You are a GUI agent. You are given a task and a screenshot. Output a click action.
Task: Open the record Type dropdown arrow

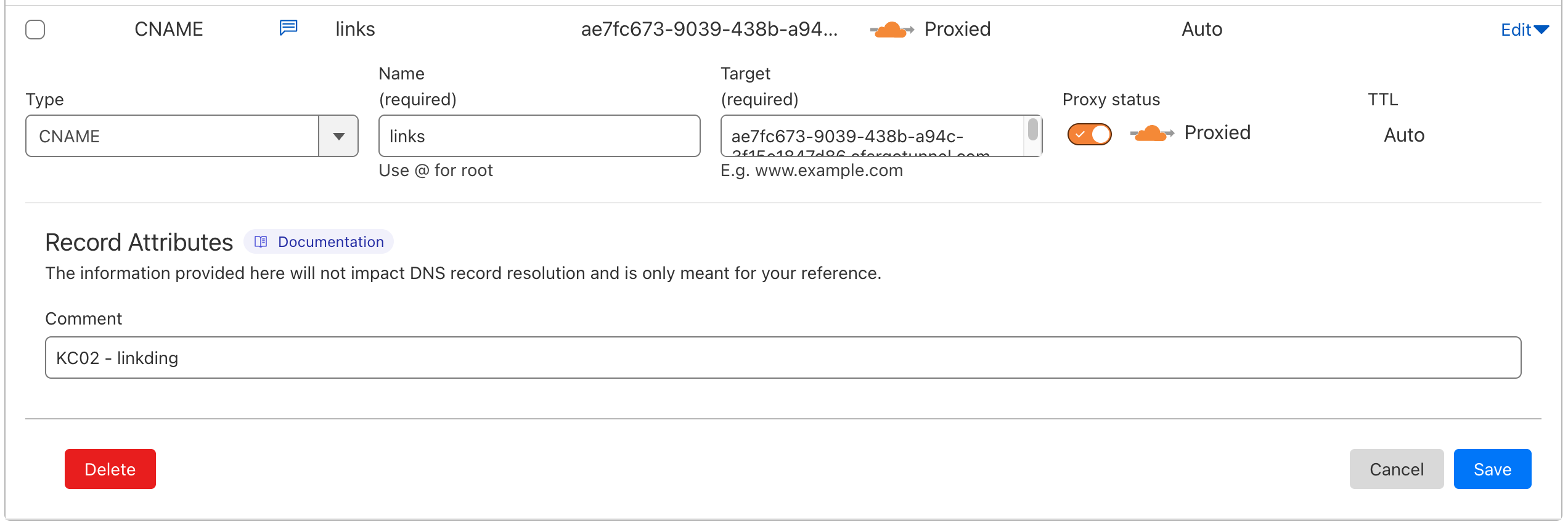coord(338,136)
